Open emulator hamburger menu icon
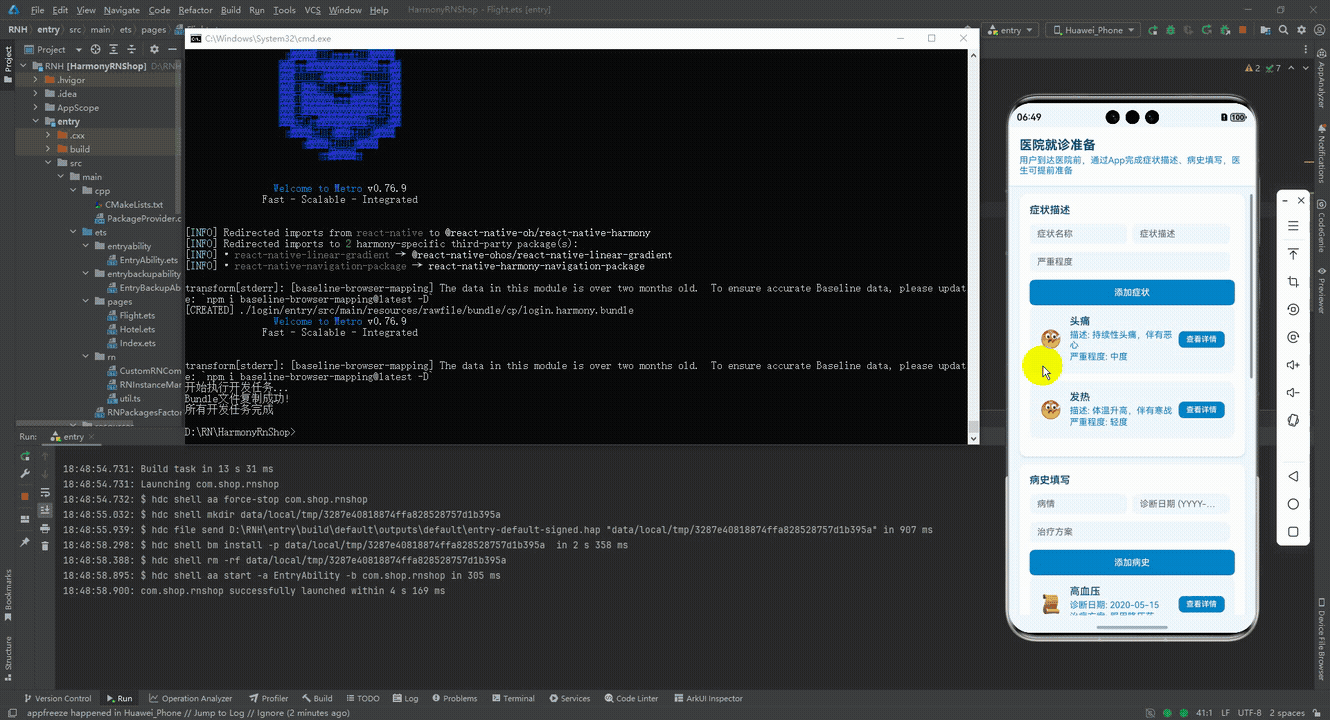Screen dimensions: 1330x720 click(1293, 226)
